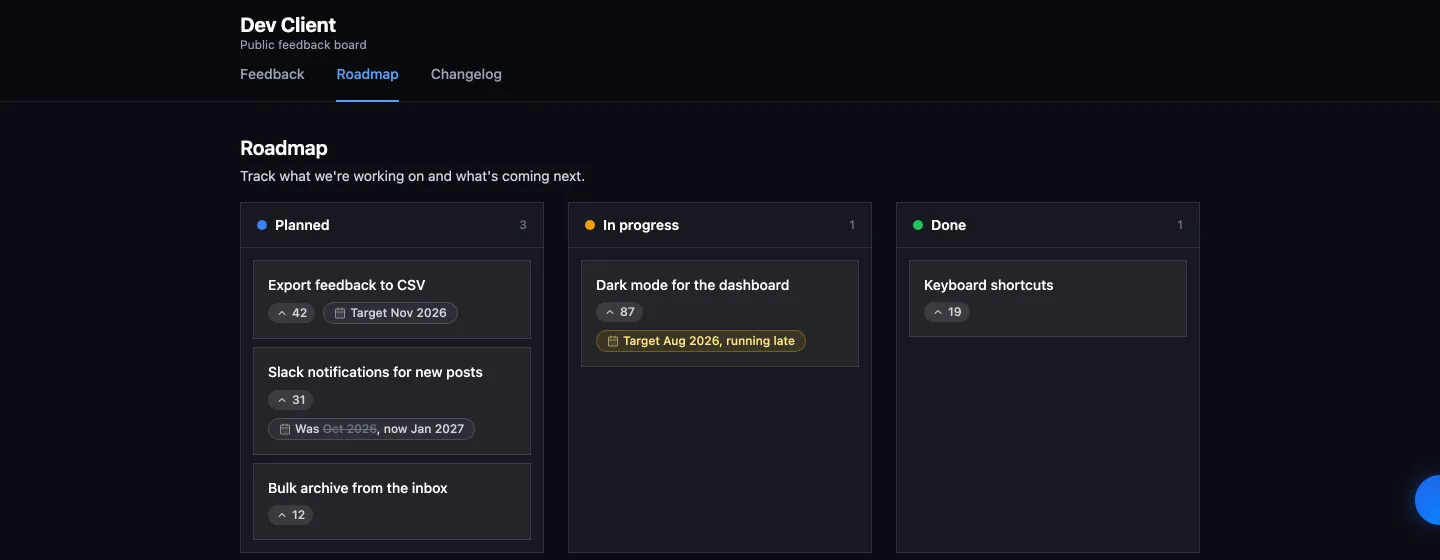Viewport: 1440px width, 560px height.
Task: Click the Done column header
Action: pos(1048,225)
